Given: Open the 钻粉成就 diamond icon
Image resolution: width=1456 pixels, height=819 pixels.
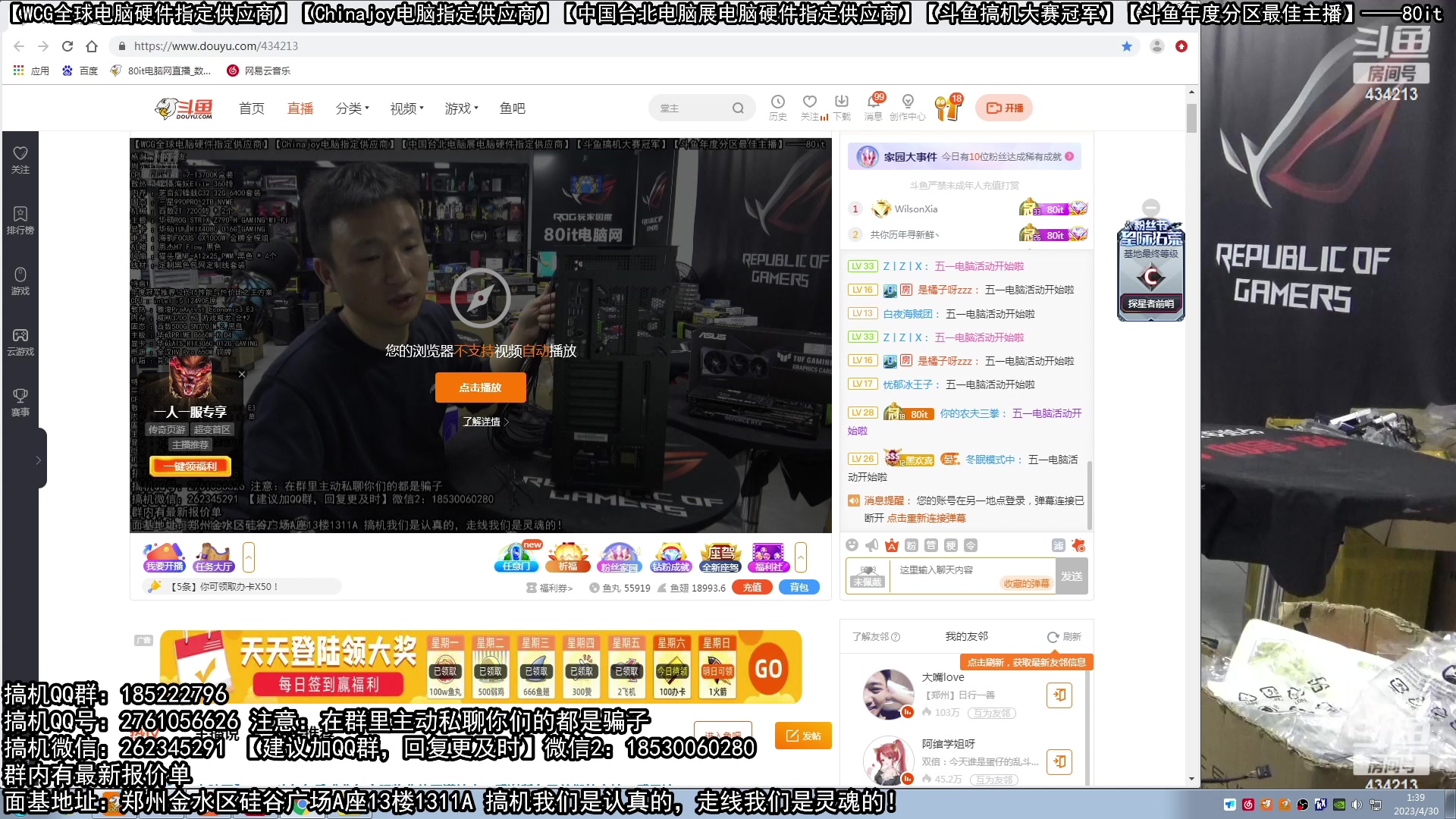Looking at the screenshot, I should pyautogui.click(x=671, y=557).
